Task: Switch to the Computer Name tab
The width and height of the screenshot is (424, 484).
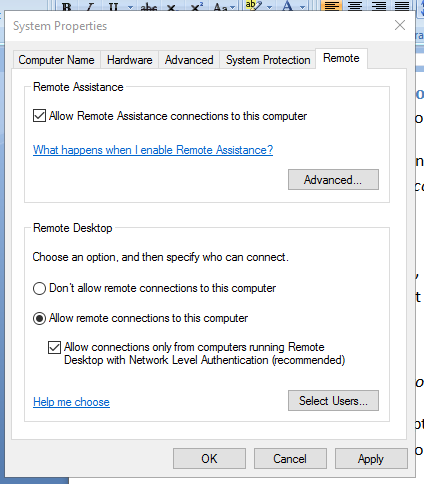Action: 56,60
